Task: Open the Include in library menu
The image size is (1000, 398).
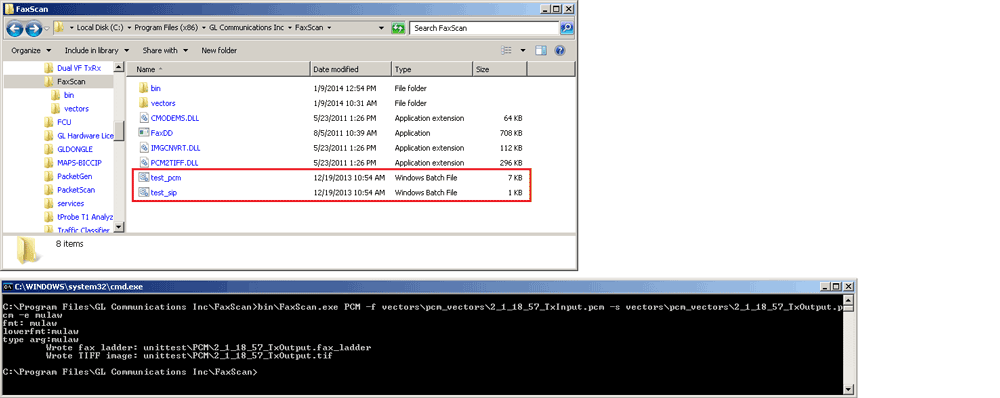Action: [96, 50]
